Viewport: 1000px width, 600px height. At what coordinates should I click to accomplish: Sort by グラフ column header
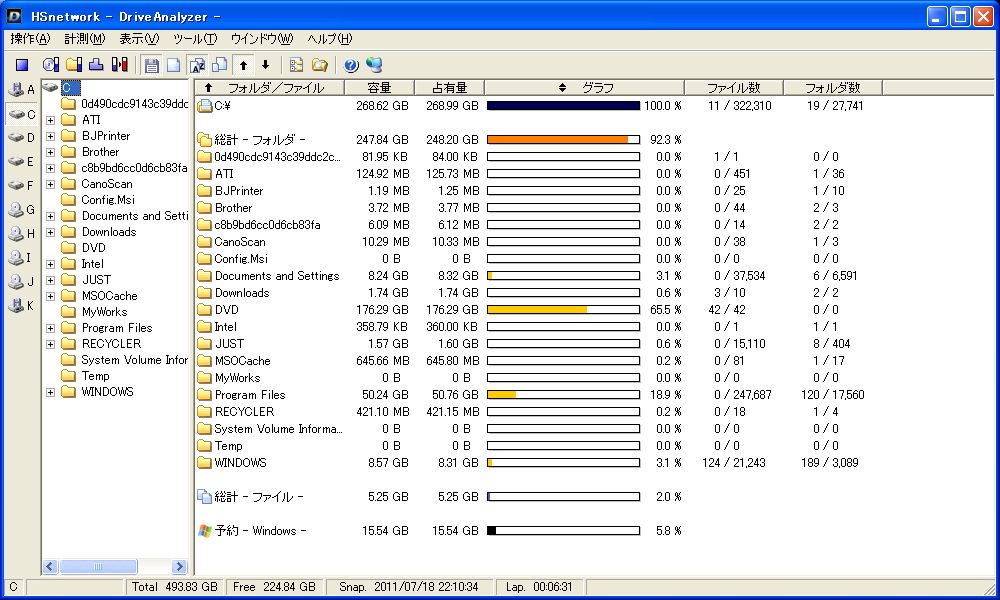tap(584, 87)
